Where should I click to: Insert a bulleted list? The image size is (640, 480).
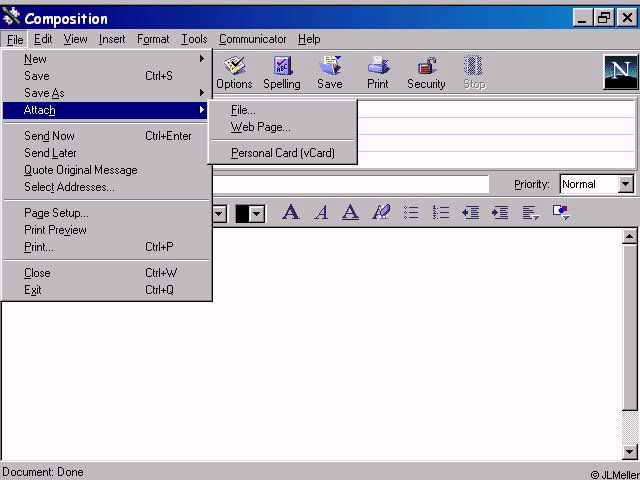[x=411, y=212]
